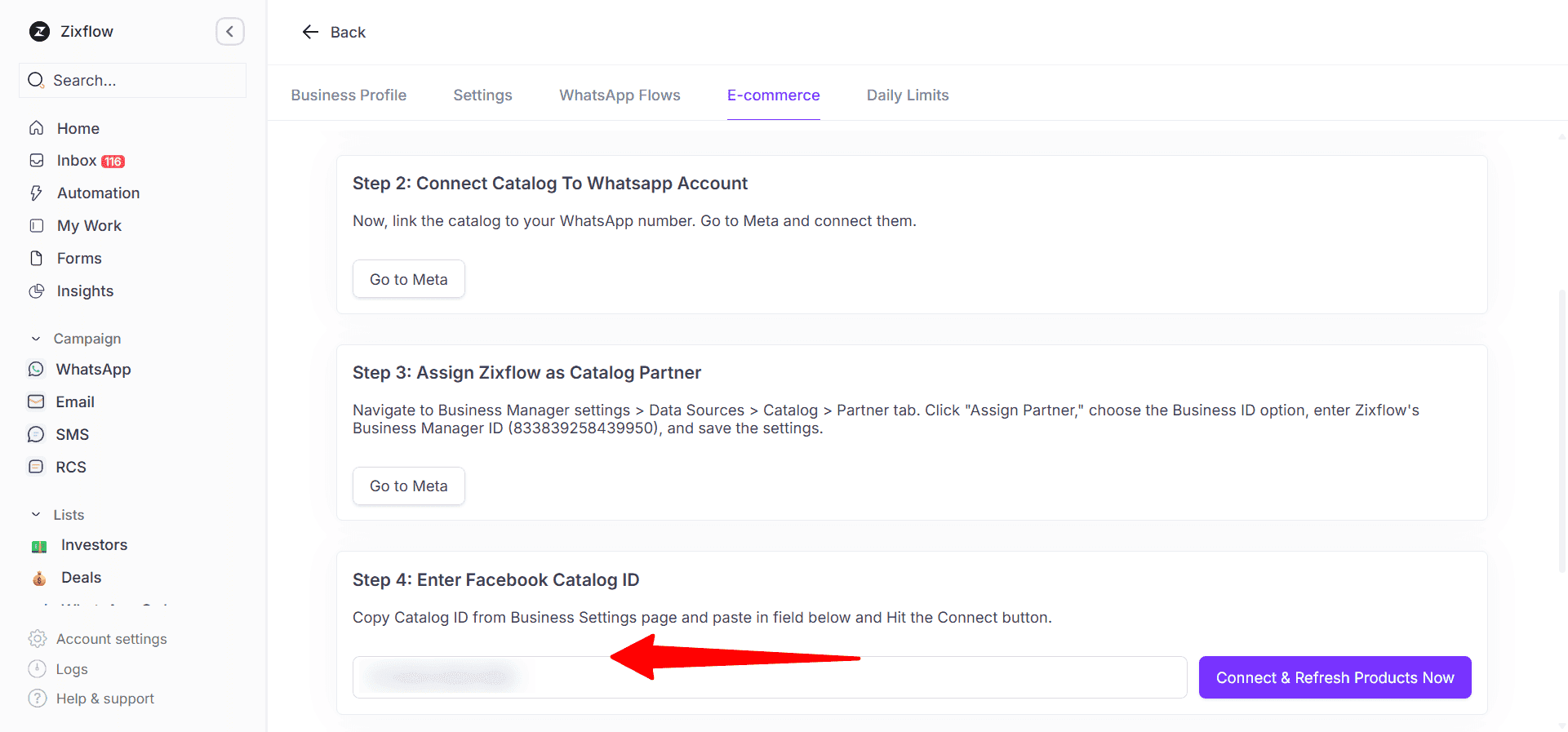Open the Deals list label
Viewport: 1568px width, 732px height.
[82, 578]
